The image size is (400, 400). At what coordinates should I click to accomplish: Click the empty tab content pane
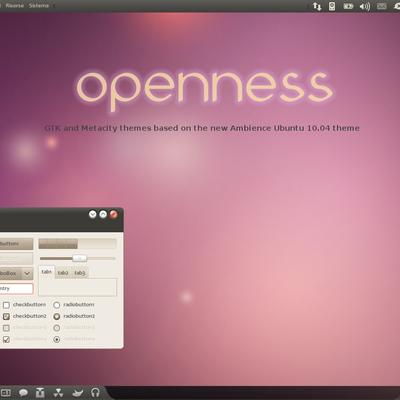[x=78, y=287]
